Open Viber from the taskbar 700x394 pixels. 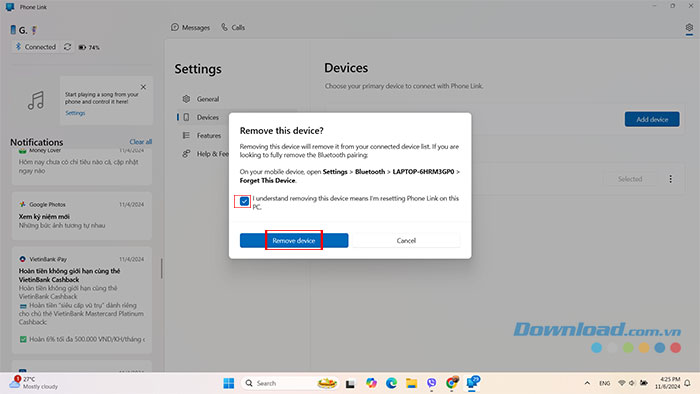click(431, 383)
